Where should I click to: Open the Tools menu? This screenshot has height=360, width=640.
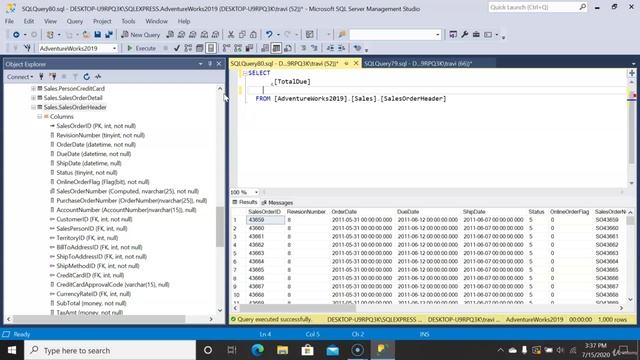point(128,21)
